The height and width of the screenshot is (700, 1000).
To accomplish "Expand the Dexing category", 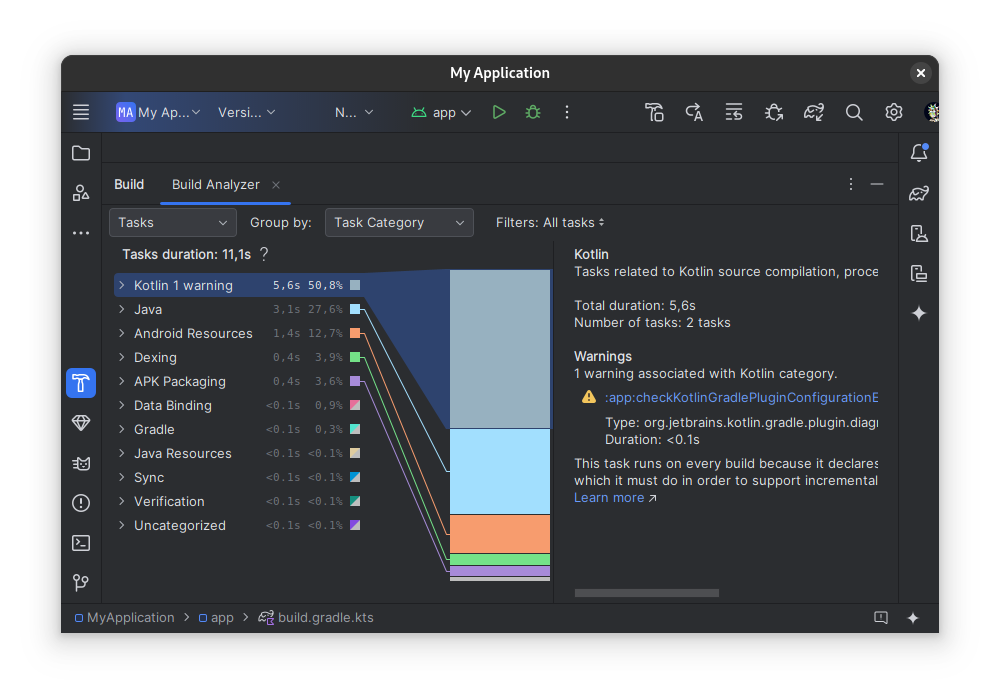I will click(x=121, y=357).
